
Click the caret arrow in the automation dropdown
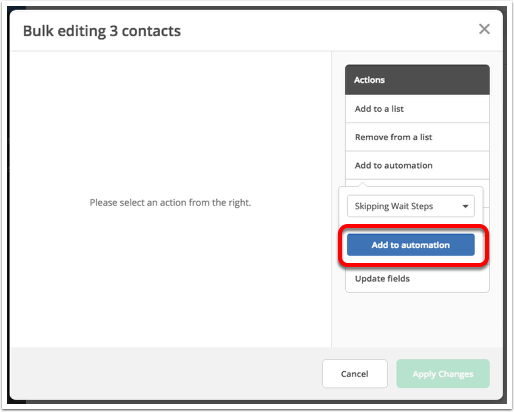(465, 206)
